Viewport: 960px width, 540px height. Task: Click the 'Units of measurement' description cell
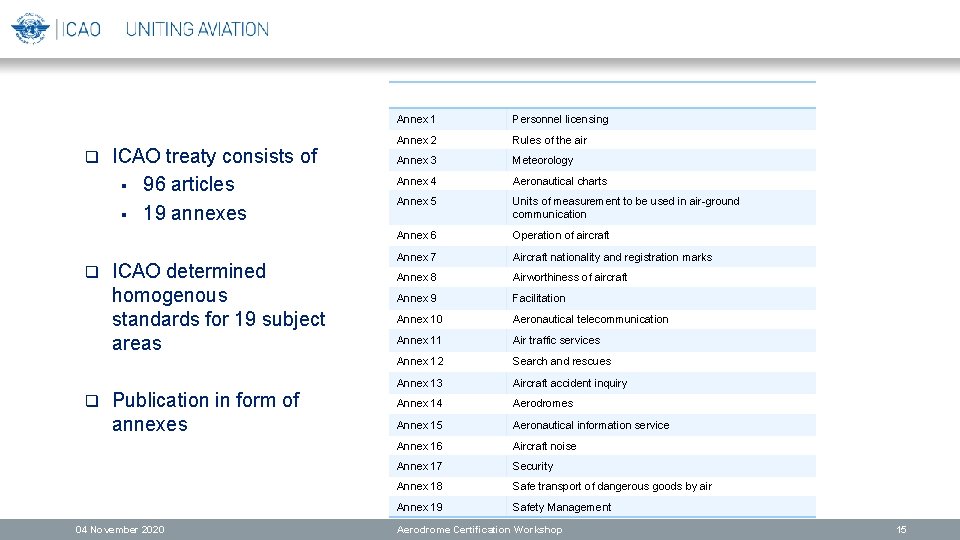[x=661, y=208]
